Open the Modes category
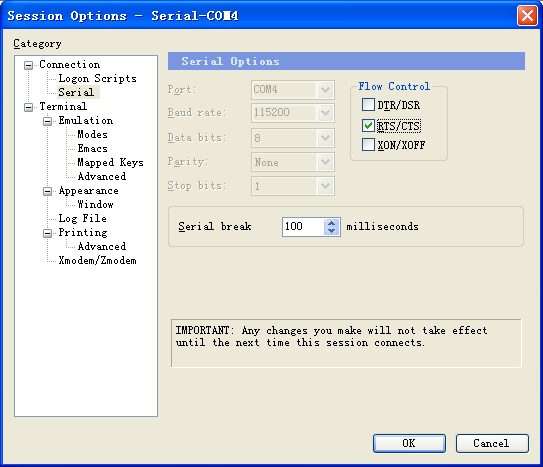 pyautogui.click(x=92, y=134)
